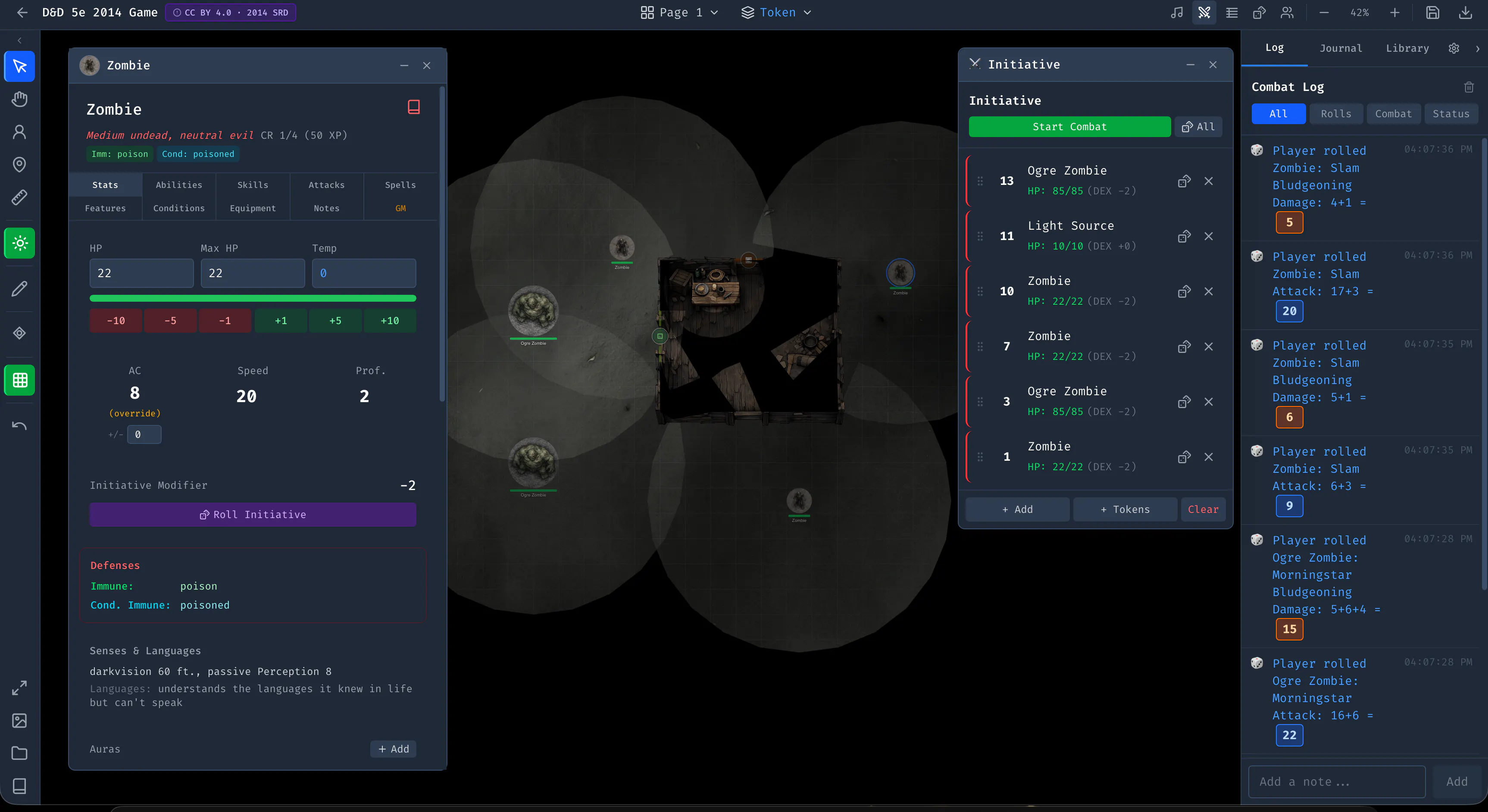The height and width of the screenshot is (812, 1488).
Task: Click the Zombie sheet scrollbar
Action: tap(442, 244)
